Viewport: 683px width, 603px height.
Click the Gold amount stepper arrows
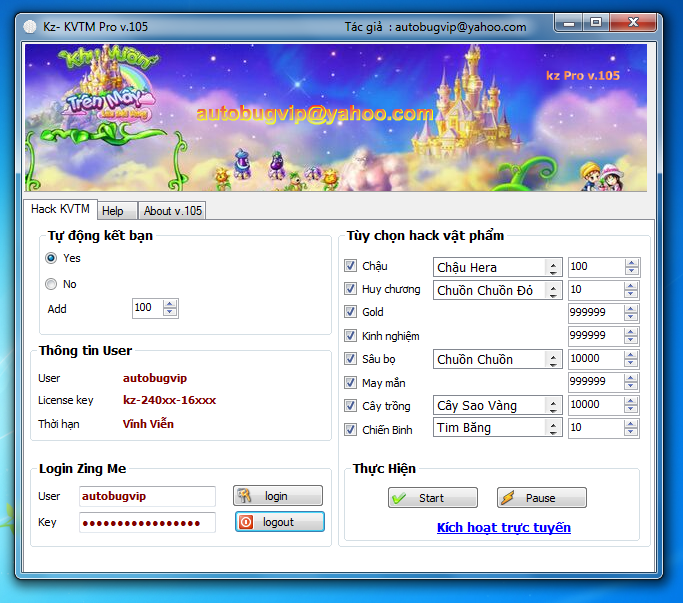click(631, 312)
